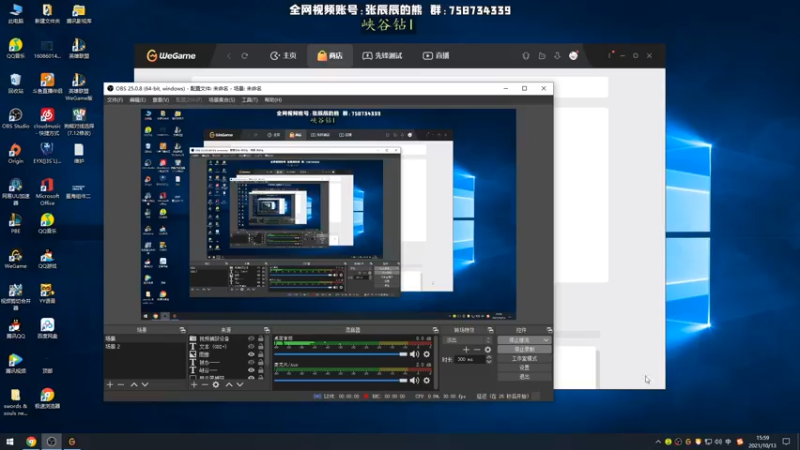The image size is (800, 450).
Task: Move selected source down in Sources panel
Action: 240,385
